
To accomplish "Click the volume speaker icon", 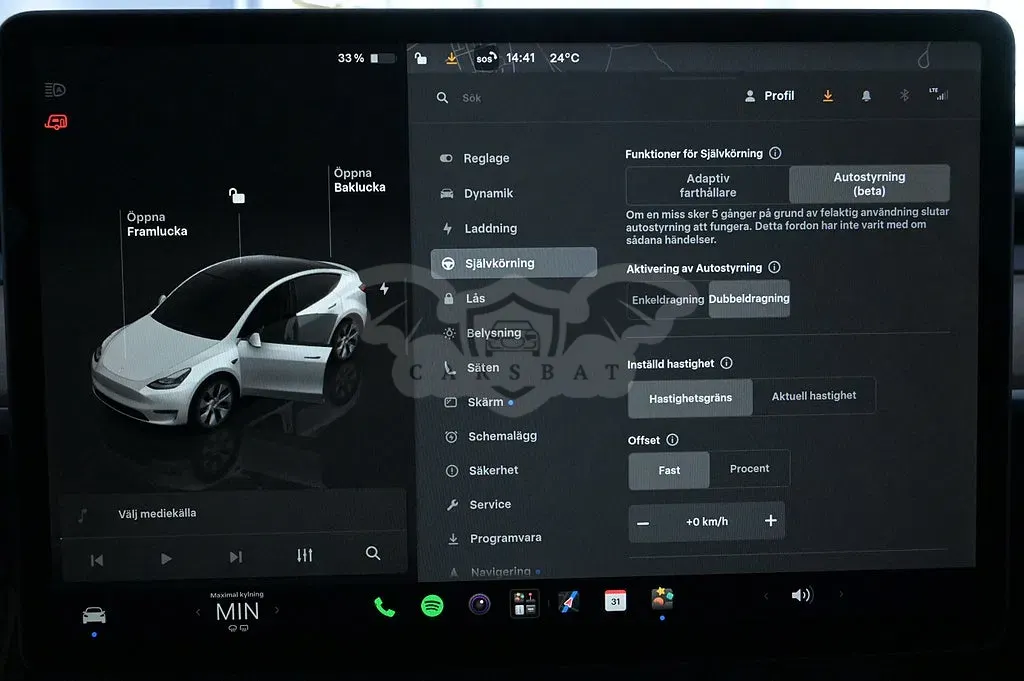I will pyautogui.click(x=801, y=594).
